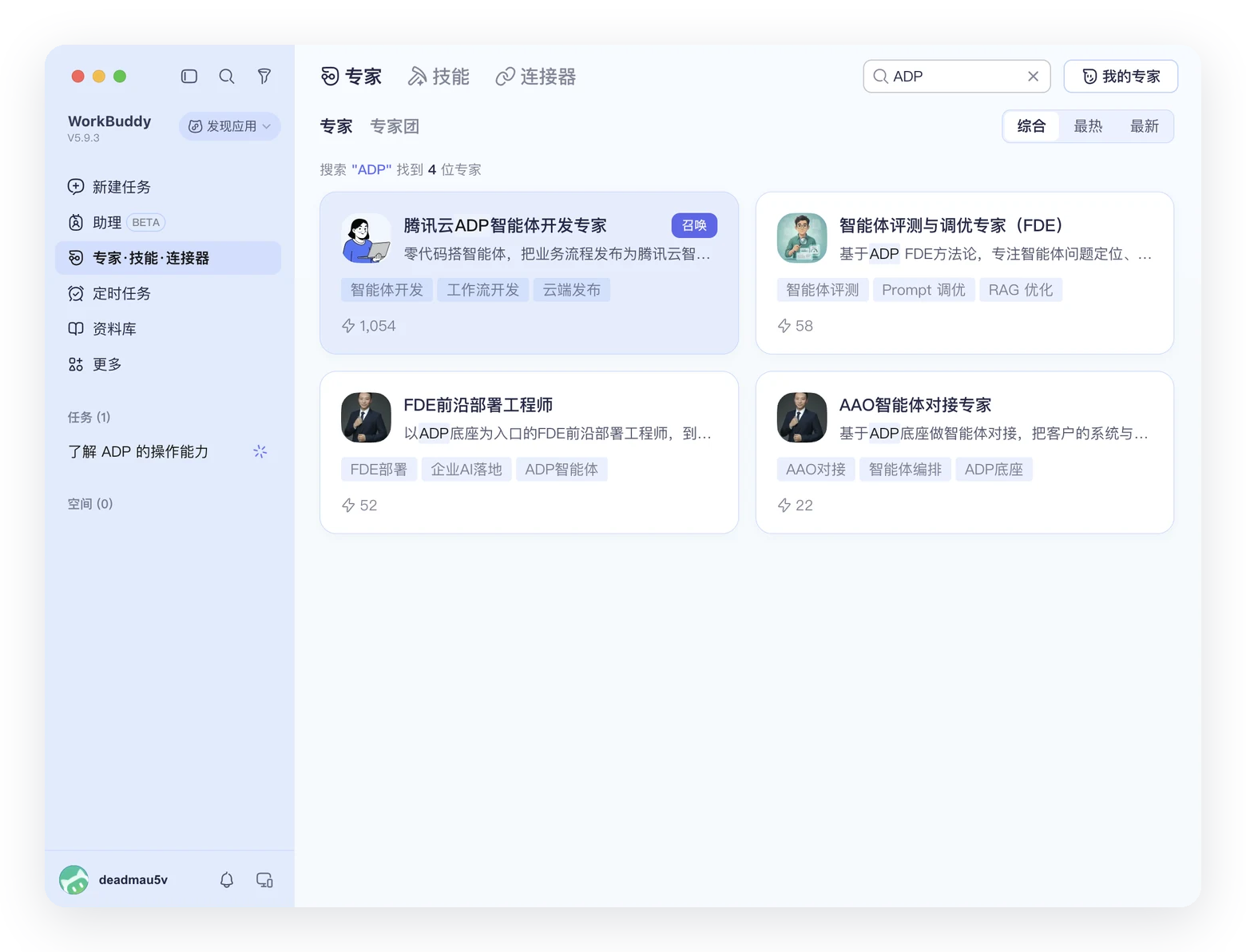Image resolution: width=1246 pixels, height=952 pixels.
Task: Click the 智能体开发 tag
Action: tap(387, 290)
